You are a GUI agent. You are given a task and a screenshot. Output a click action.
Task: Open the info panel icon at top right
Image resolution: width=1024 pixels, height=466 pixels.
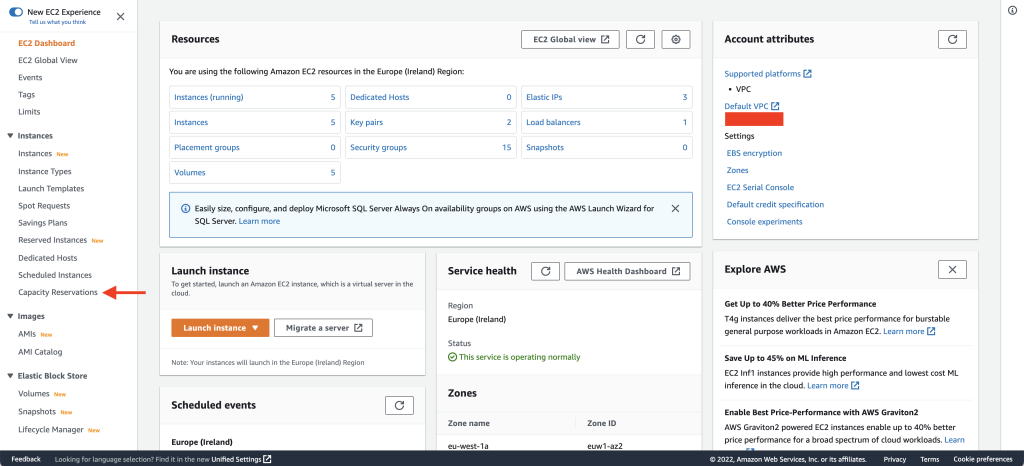tap(1012, 10)
